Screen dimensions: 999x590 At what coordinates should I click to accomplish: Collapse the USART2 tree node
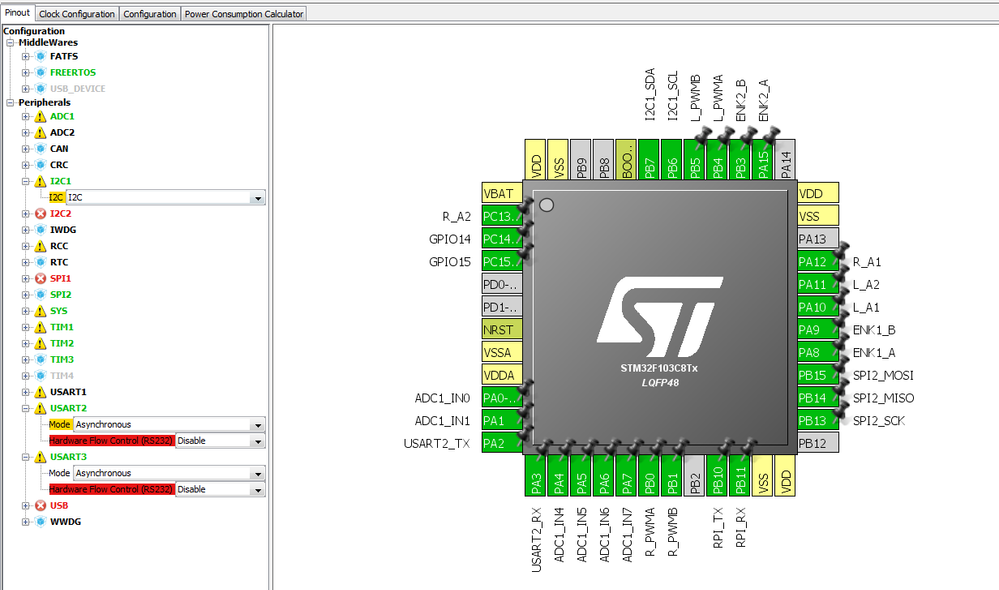[x=25, y=408]
